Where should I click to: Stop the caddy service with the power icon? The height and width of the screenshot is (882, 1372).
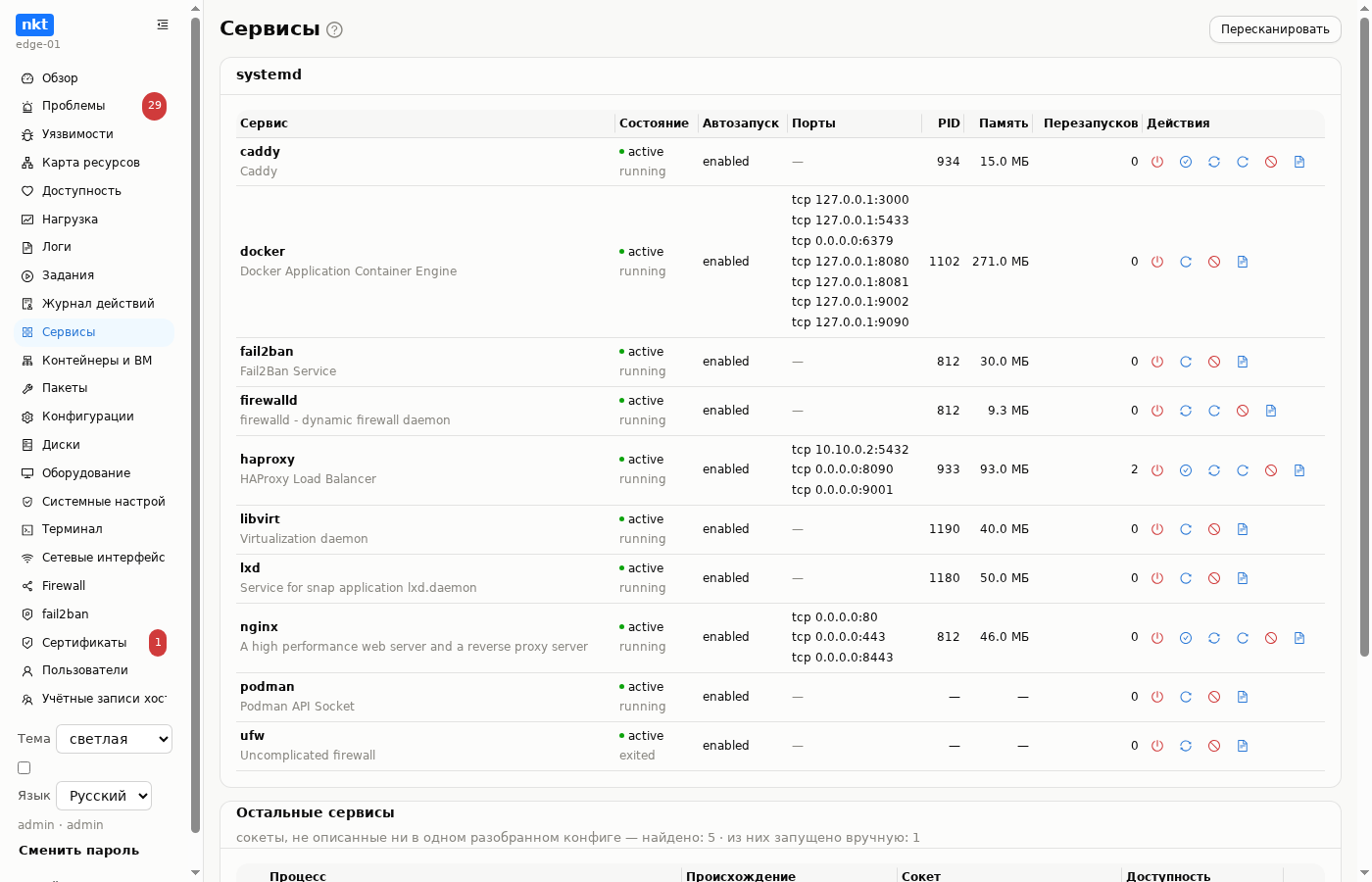click(1157, 162)
